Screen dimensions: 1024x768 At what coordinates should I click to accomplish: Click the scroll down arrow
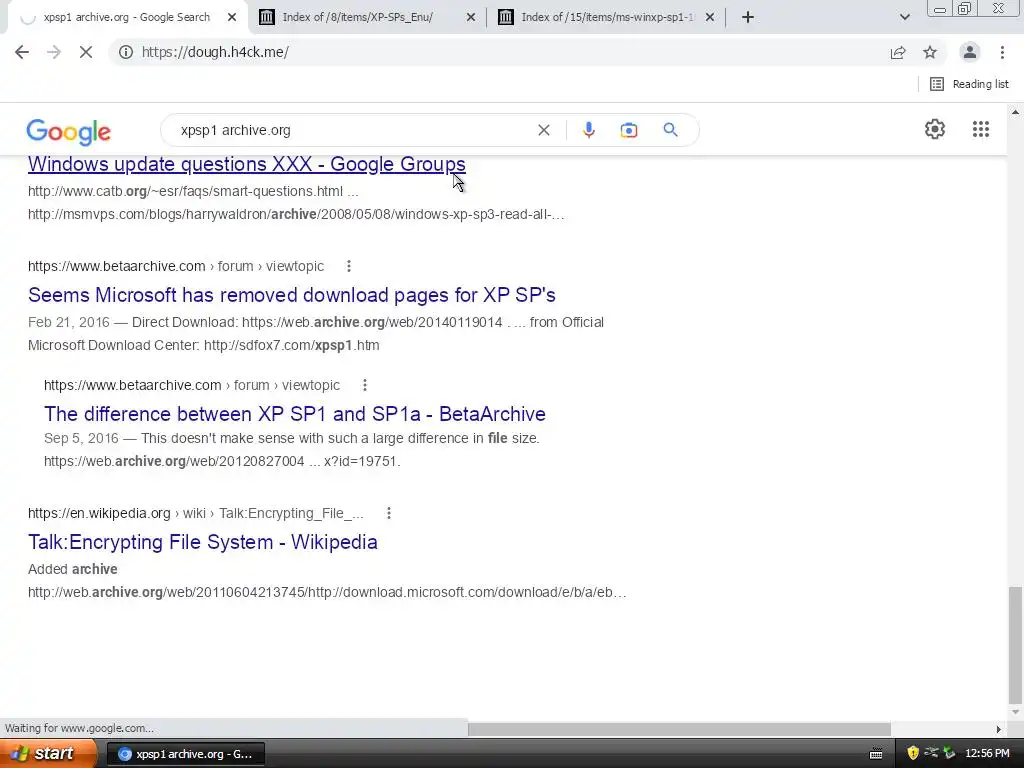[1015, 712]
